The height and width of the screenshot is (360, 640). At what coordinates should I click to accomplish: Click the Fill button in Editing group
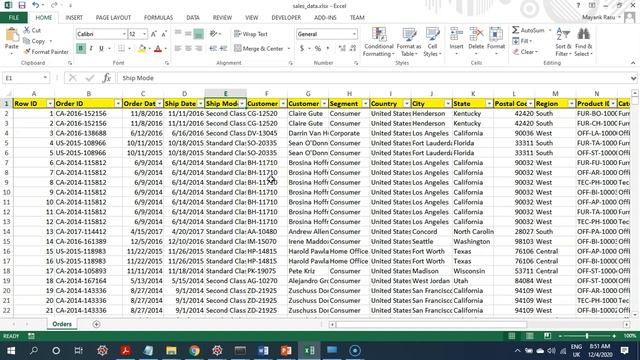pos(522,41)
